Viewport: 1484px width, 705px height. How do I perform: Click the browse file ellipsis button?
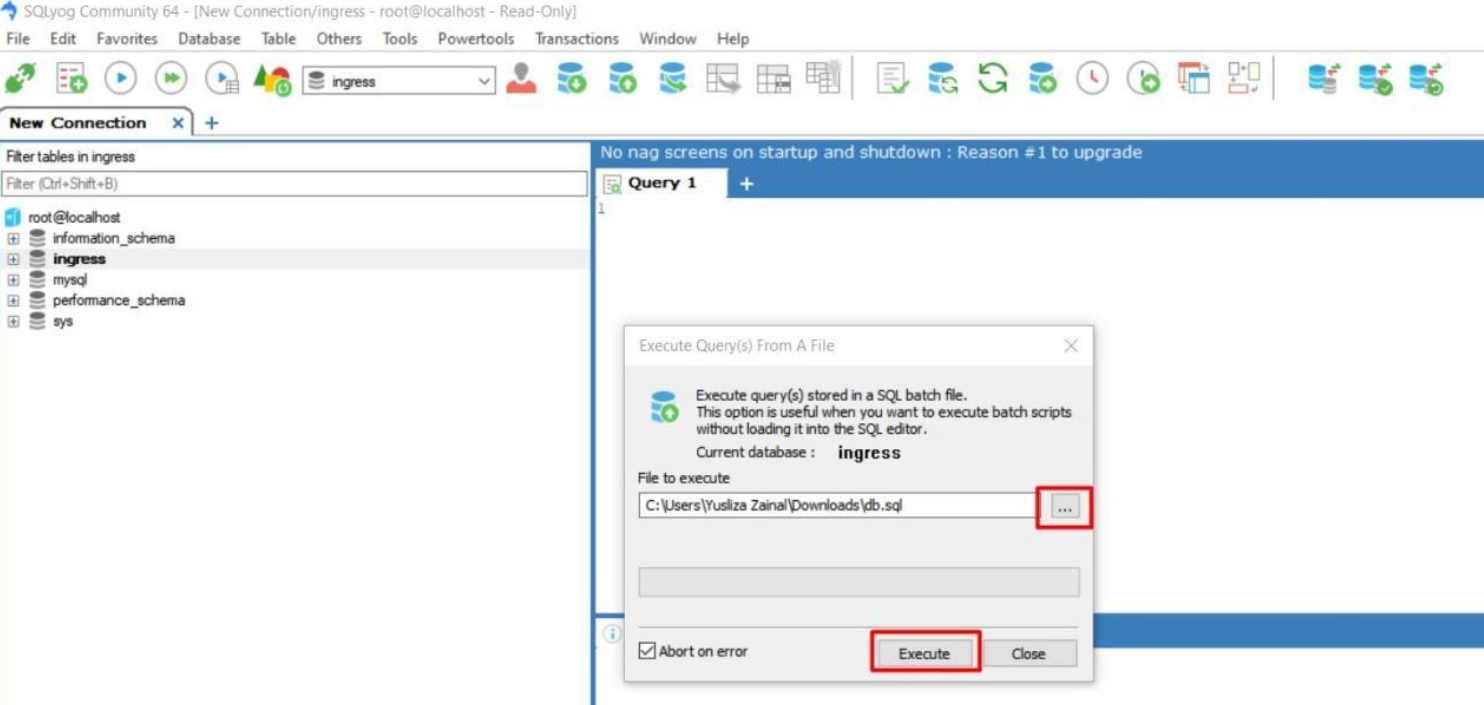[x=1064, y=507]
